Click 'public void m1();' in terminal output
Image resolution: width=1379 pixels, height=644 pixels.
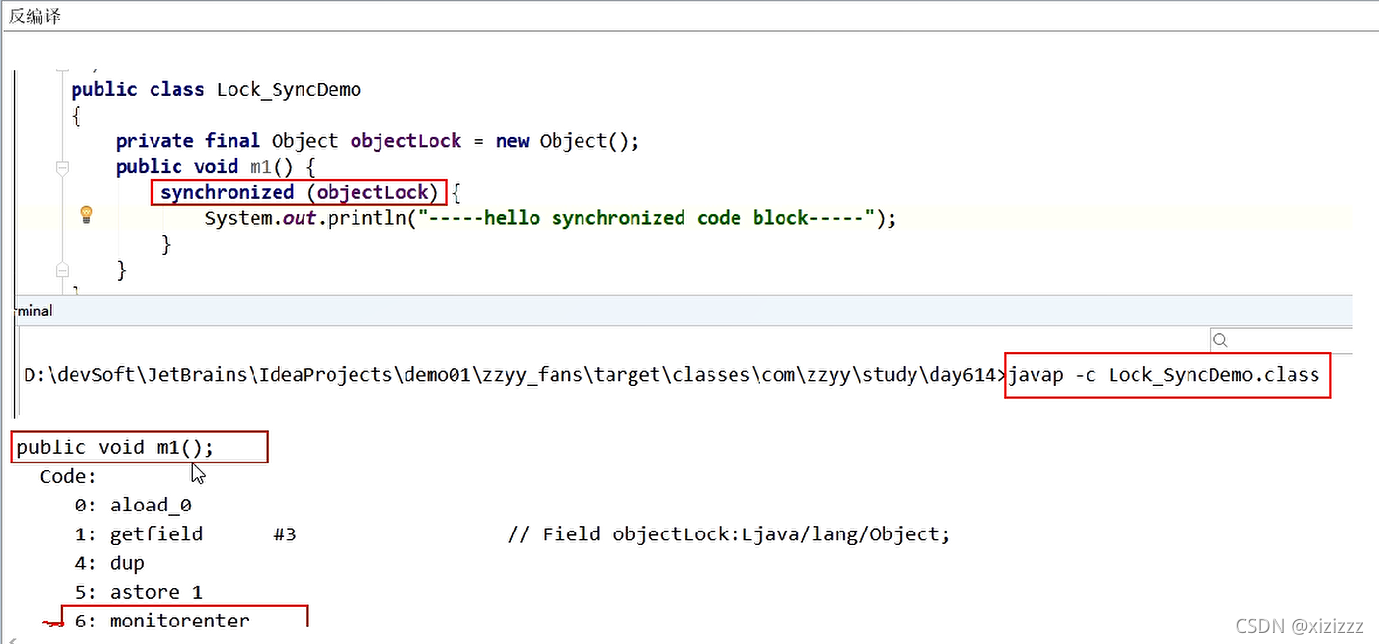click(115, 447)
